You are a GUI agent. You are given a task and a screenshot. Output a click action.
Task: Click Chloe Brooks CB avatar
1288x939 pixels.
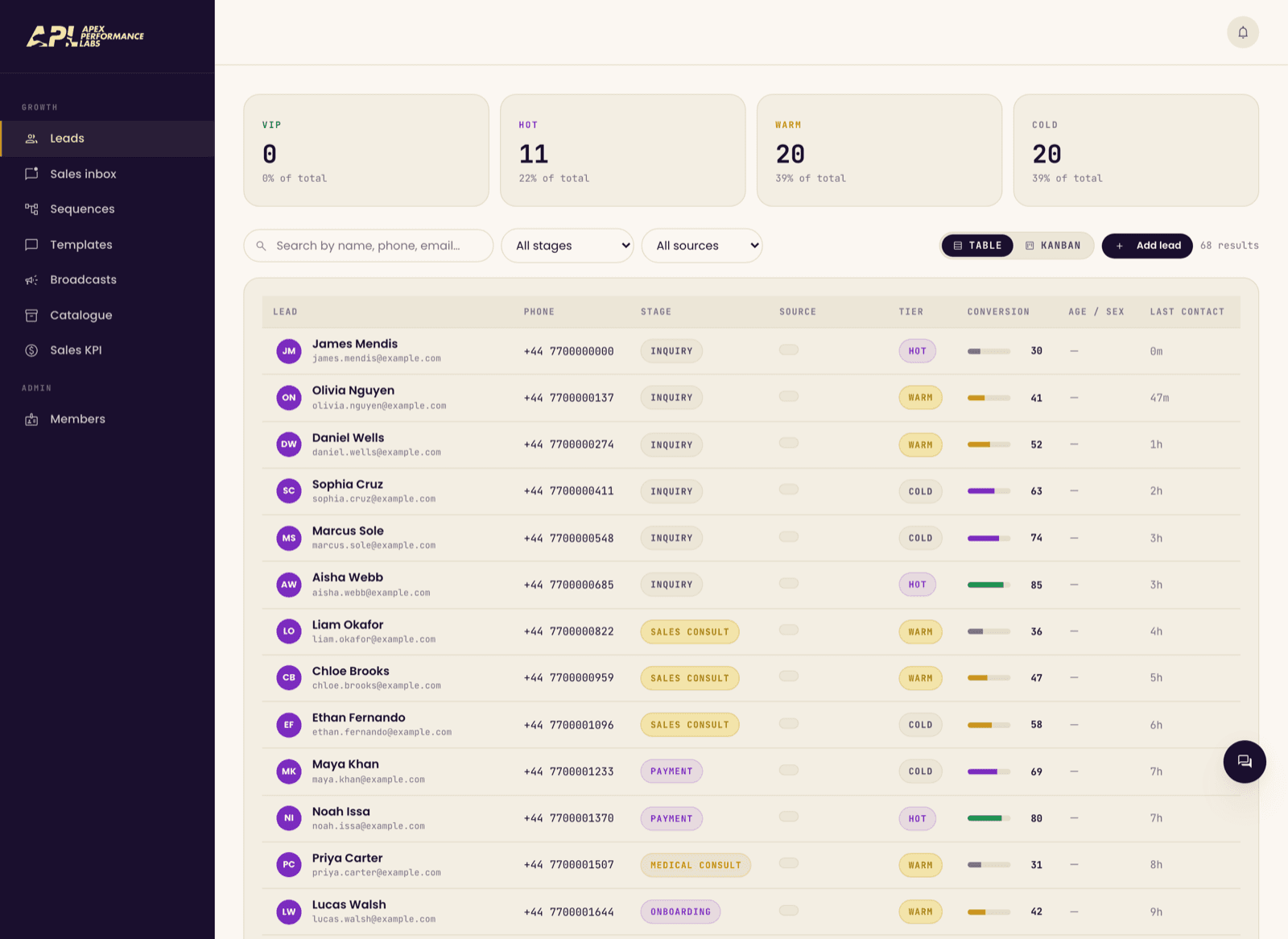289,678
